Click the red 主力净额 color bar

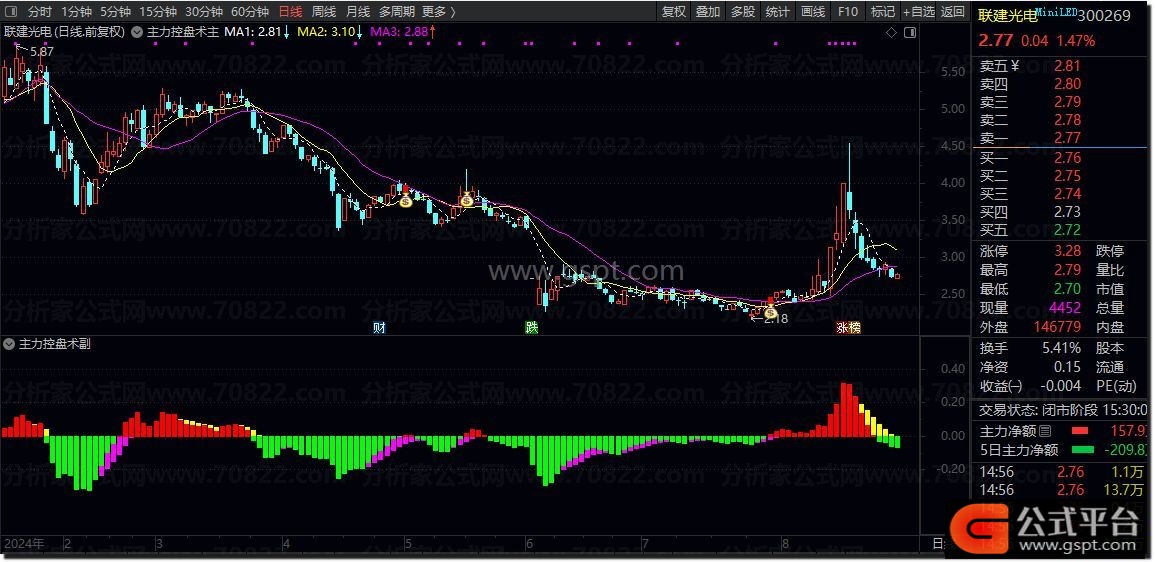pos(1079,430)
